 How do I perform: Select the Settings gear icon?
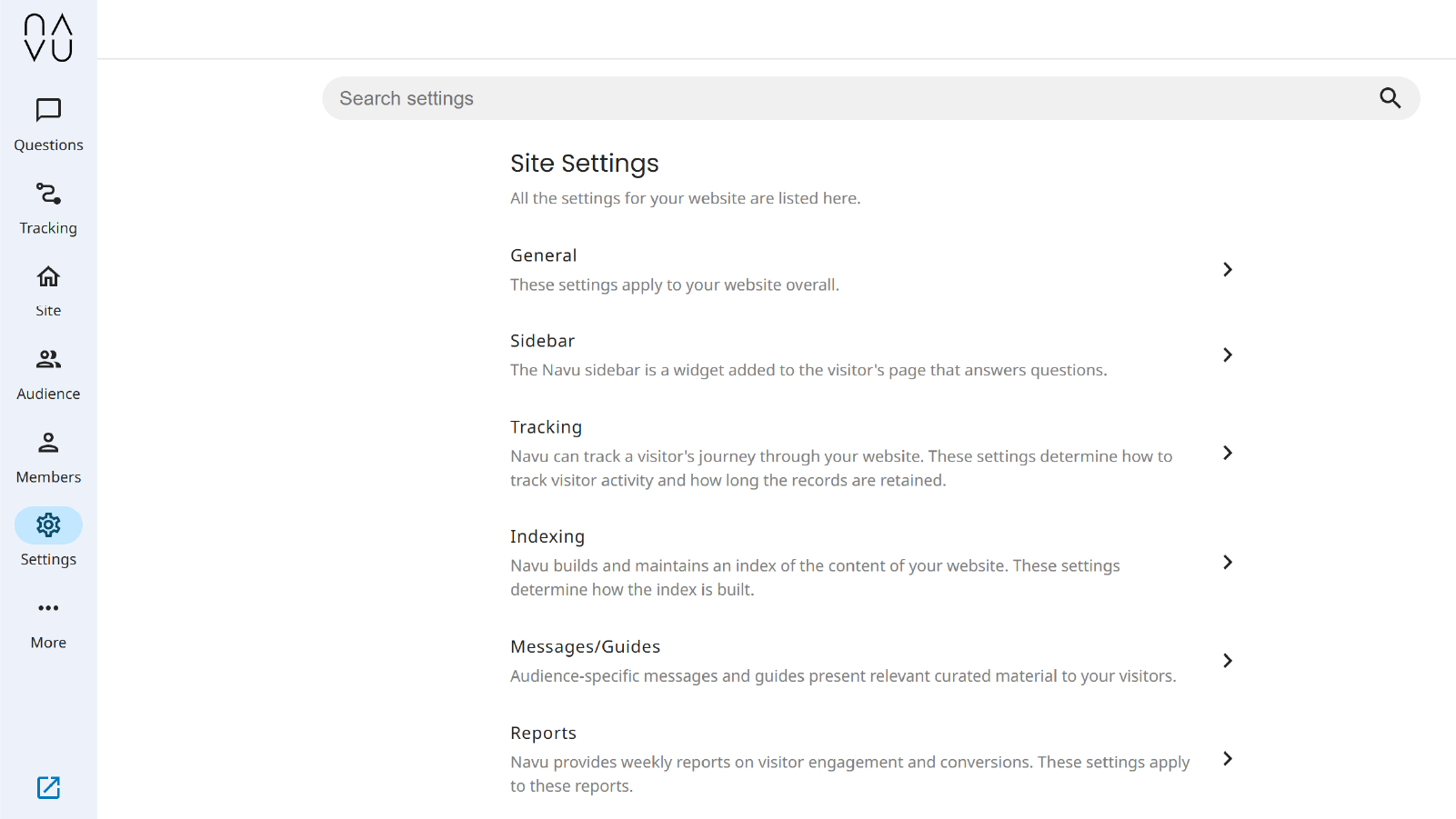48,525
